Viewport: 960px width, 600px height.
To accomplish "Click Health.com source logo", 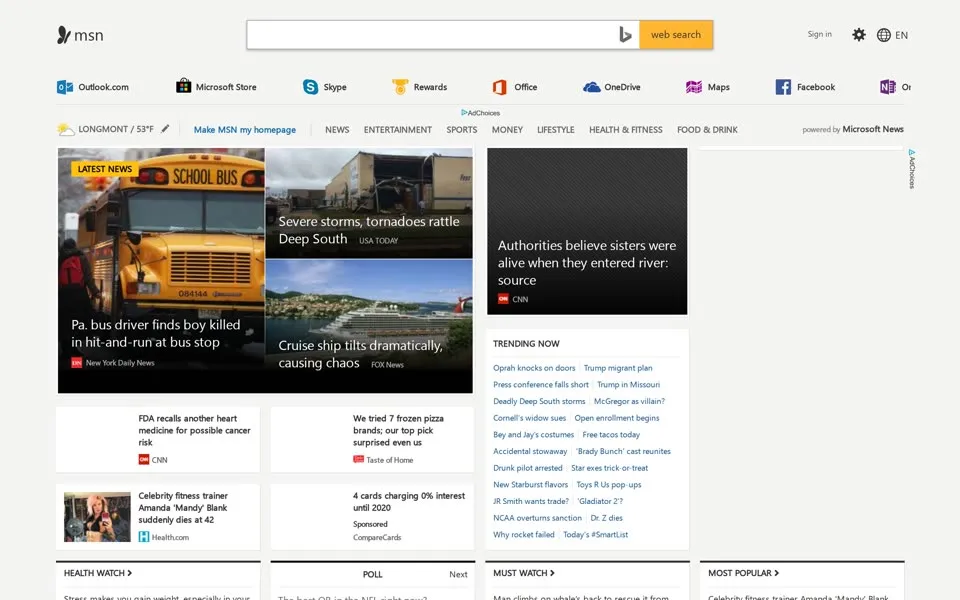I will (x=144, y=537).
